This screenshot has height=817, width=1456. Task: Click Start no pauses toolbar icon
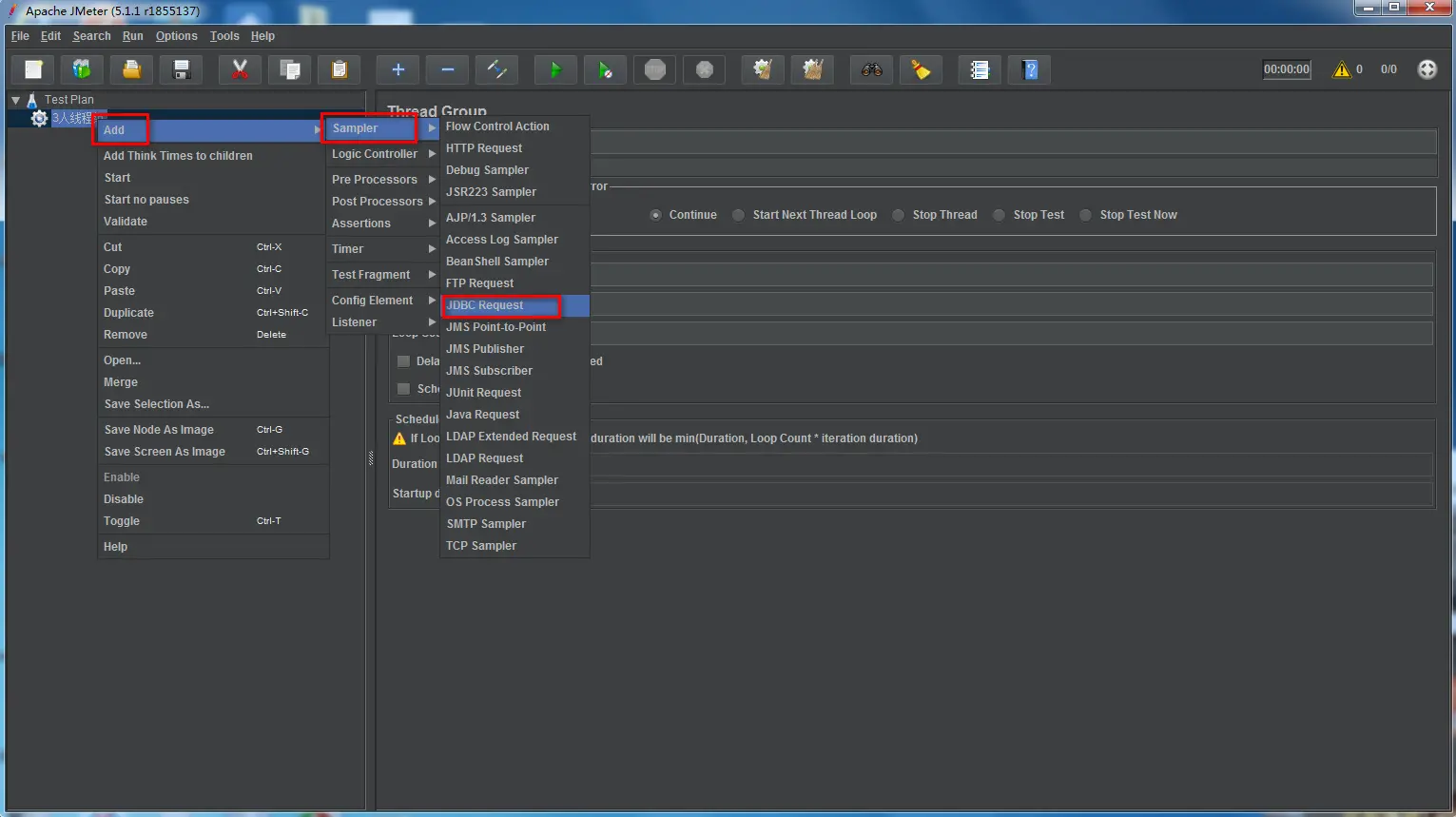[x=605, y=69]
